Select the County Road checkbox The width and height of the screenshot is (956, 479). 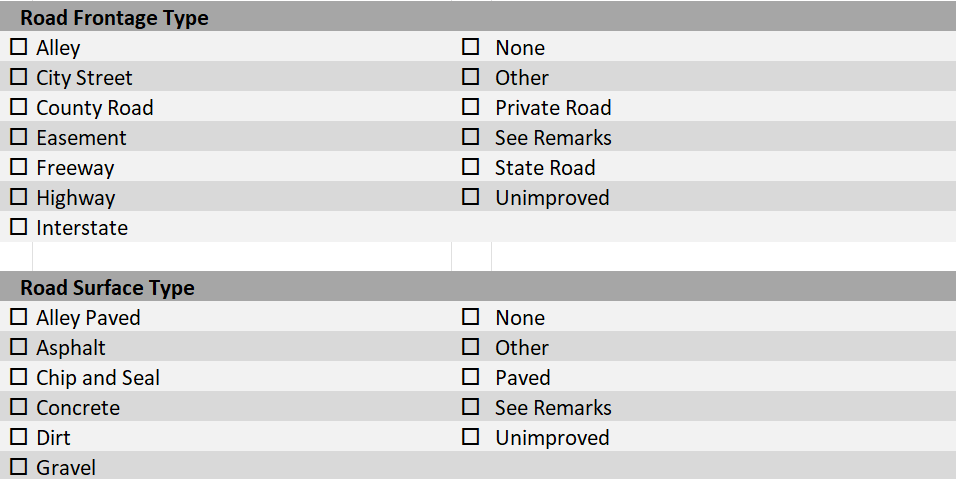19,107
